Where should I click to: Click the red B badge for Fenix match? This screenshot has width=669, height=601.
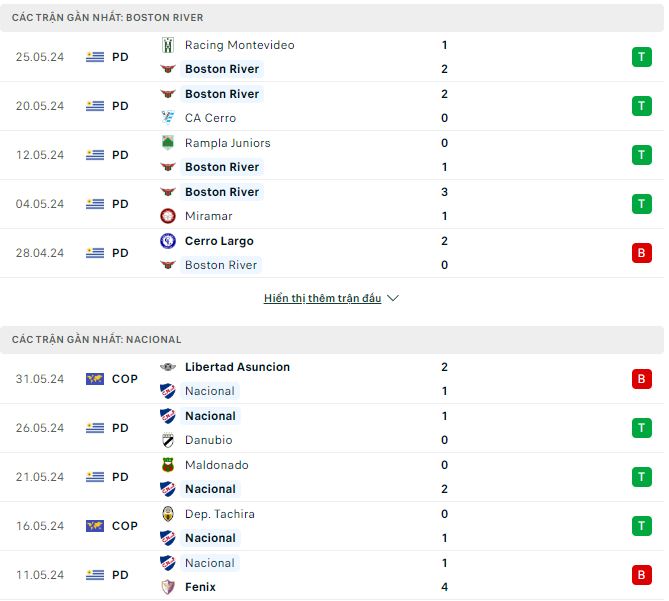tap(641, 575)
